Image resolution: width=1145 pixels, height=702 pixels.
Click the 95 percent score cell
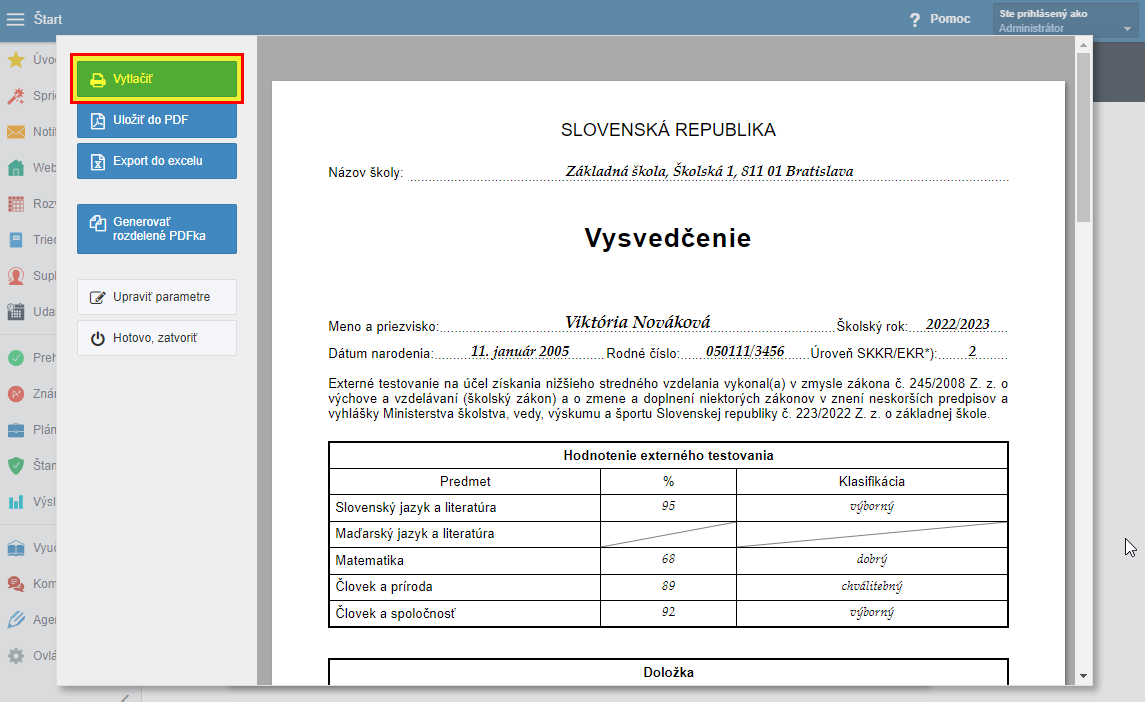[668, 506]
